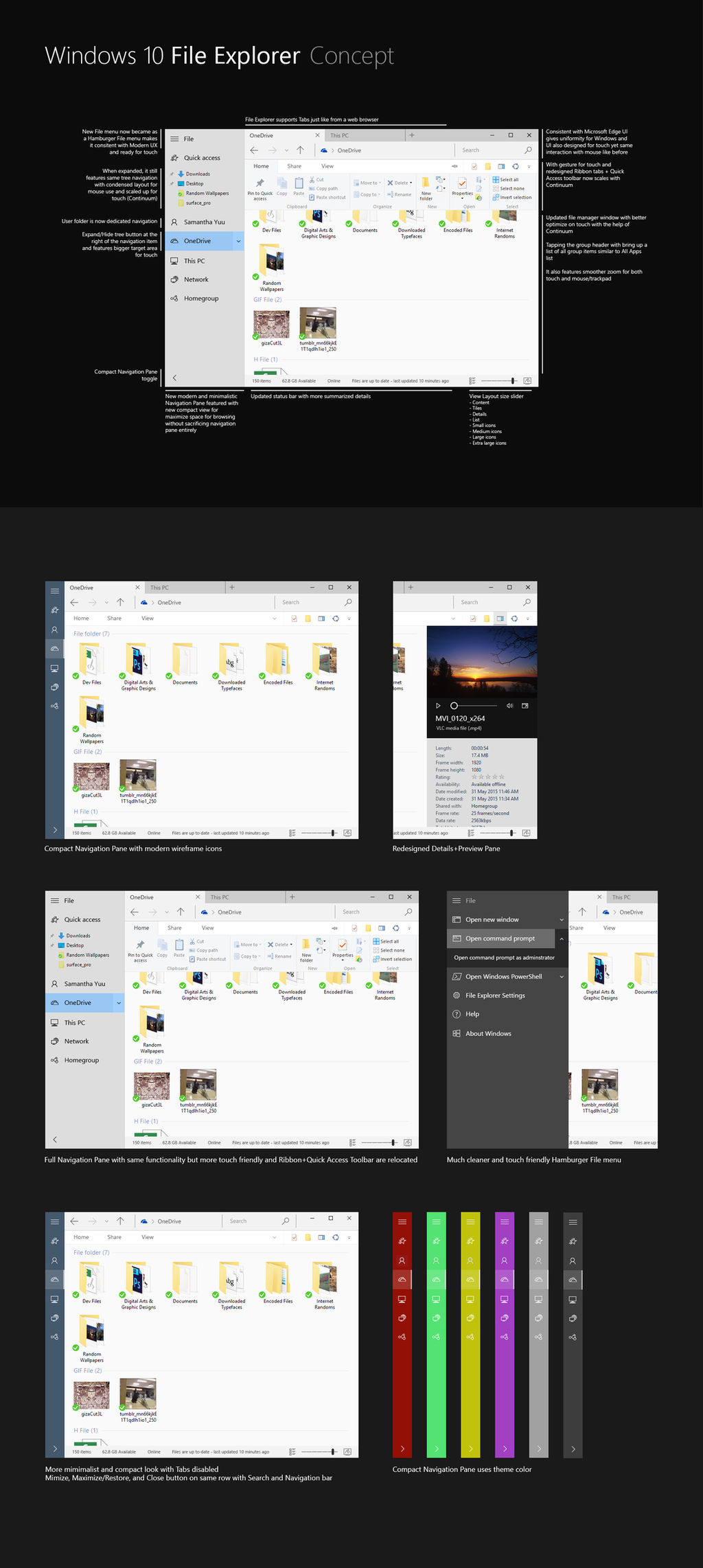The image size is (703, 1568).
Task: Click hamburger icon on green theme strip
Action: point(436,1221)
